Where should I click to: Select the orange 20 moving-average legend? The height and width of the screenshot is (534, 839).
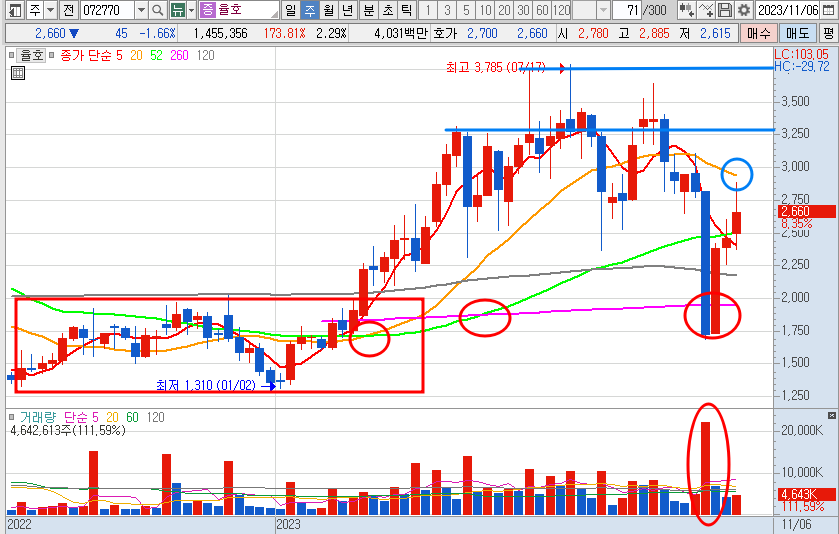pyautogui.click(x=136, y=55)
